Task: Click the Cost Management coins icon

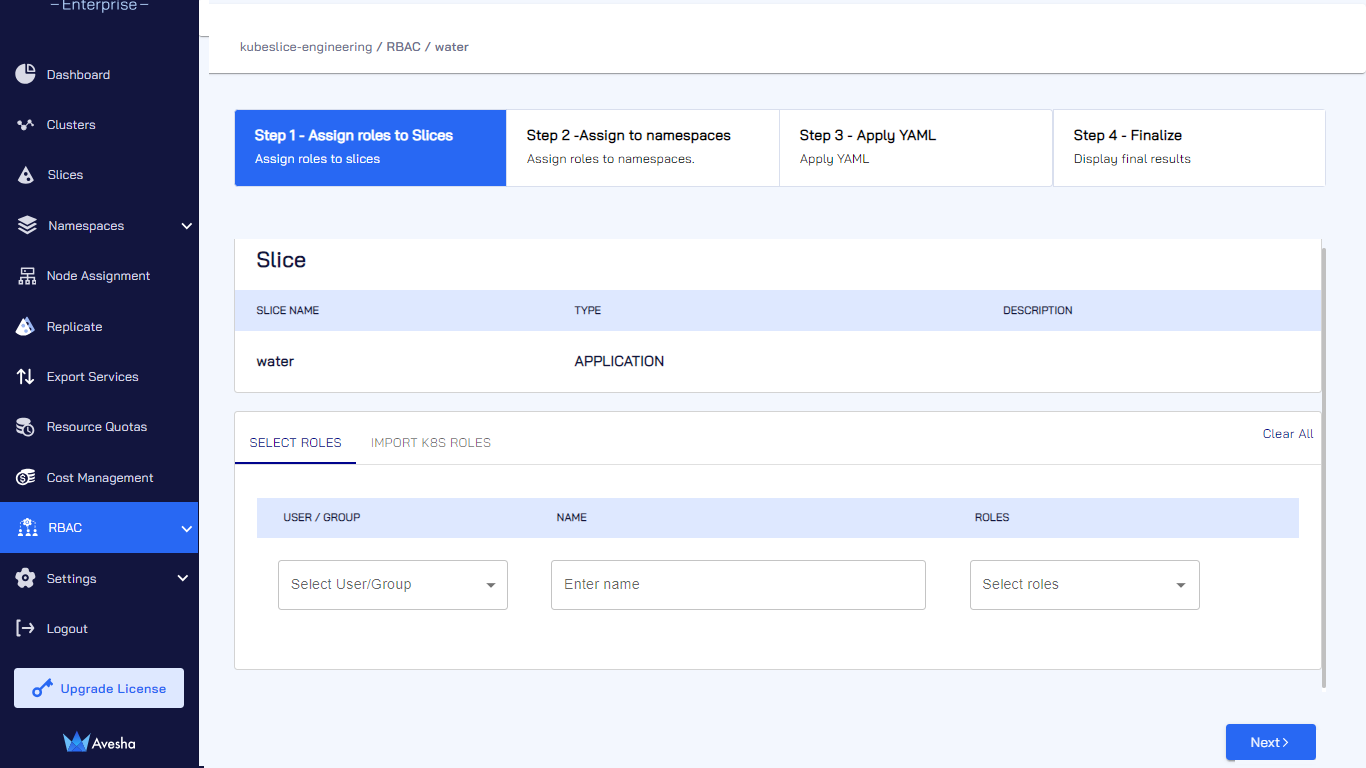Action: 26,477
